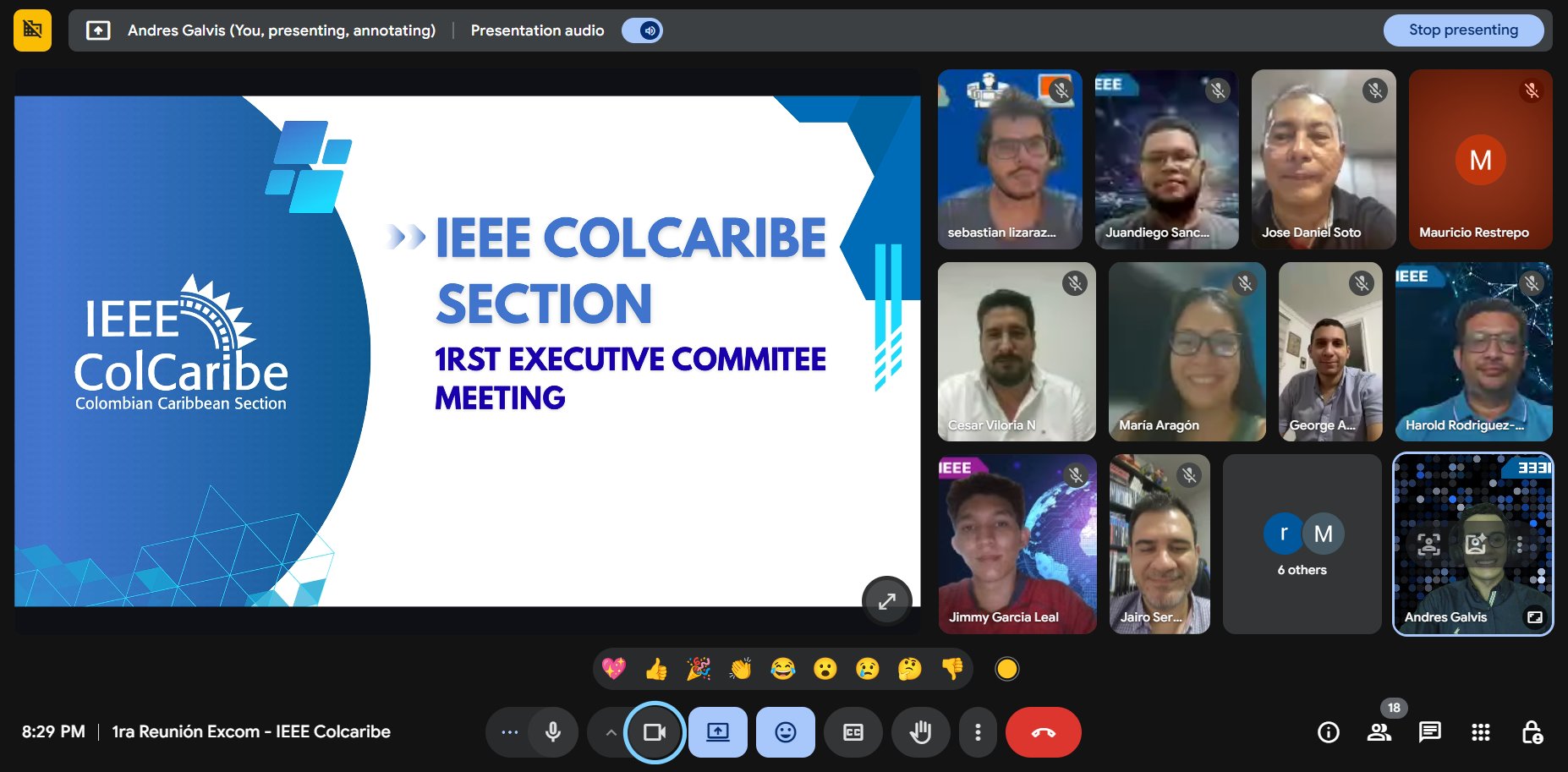Open the activities grid panel
Viewport: 1568px width, 772px height.
click(x=1481, y=732)
